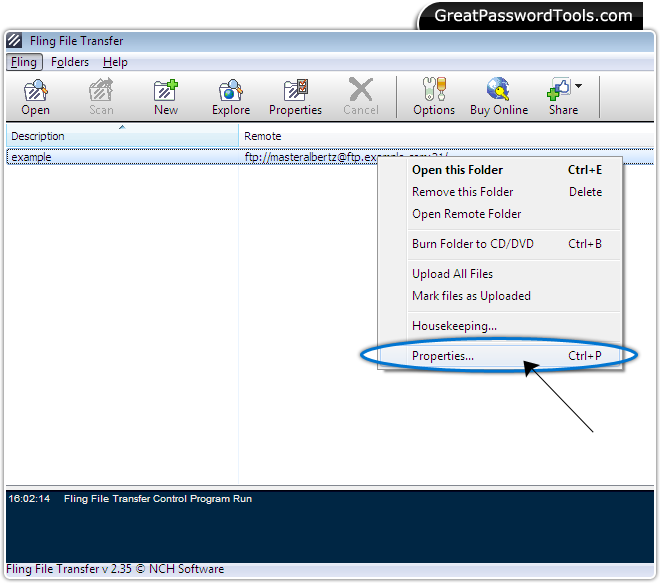660x583 pixels.
Task: Open the Folders menu
Action: point(70,62)
